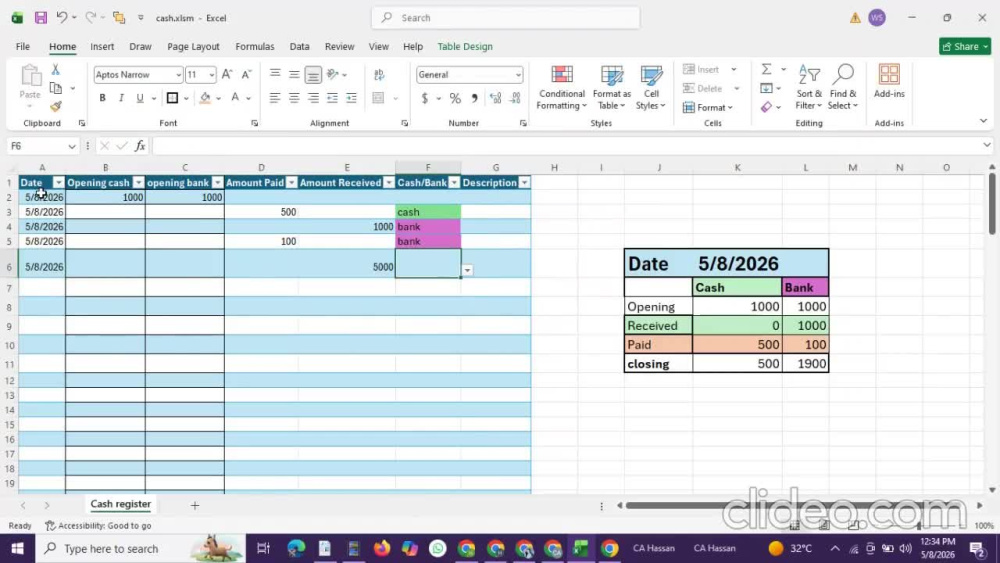Switch to the Table Design tab
The width and height of the screenshot is (1000, 563).
pos(465,47)
